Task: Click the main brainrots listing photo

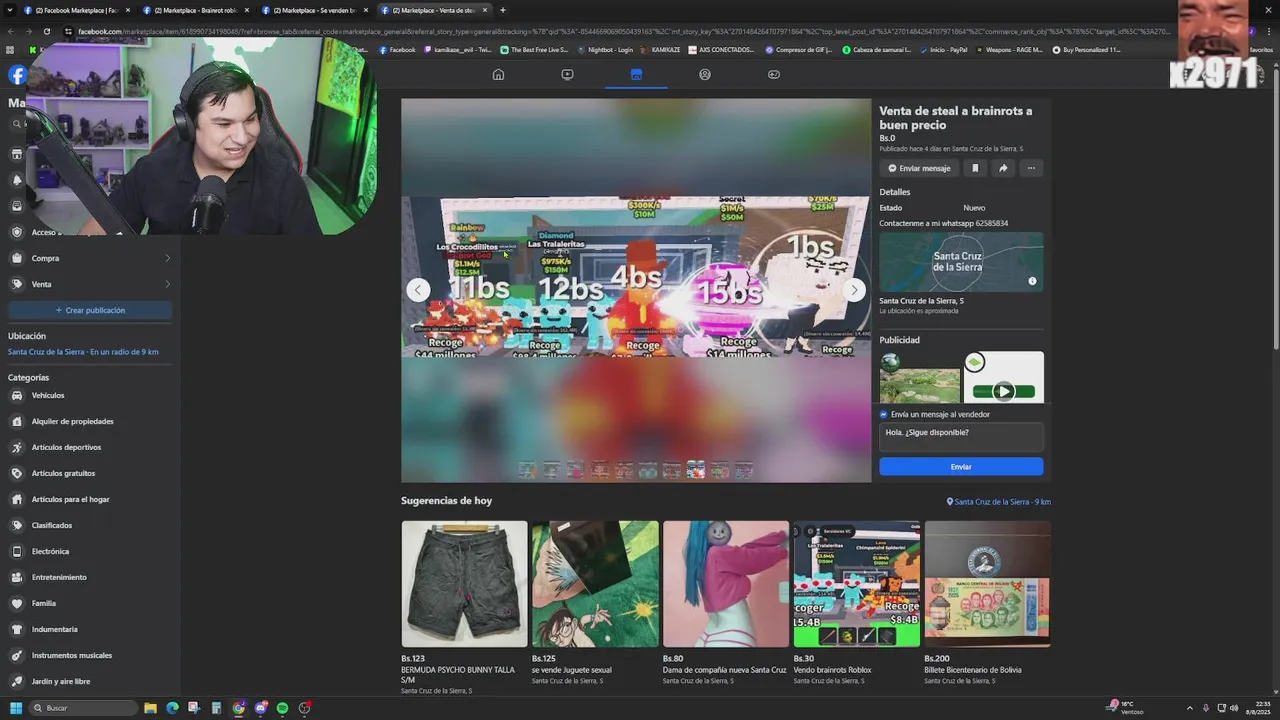Action: click(x=636, y=276)
